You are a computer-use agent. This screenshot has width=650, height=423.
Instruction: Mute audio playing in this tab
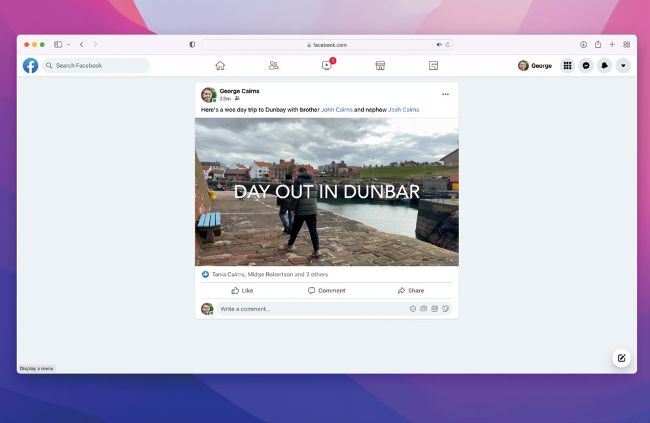click(x=439, y=44)
